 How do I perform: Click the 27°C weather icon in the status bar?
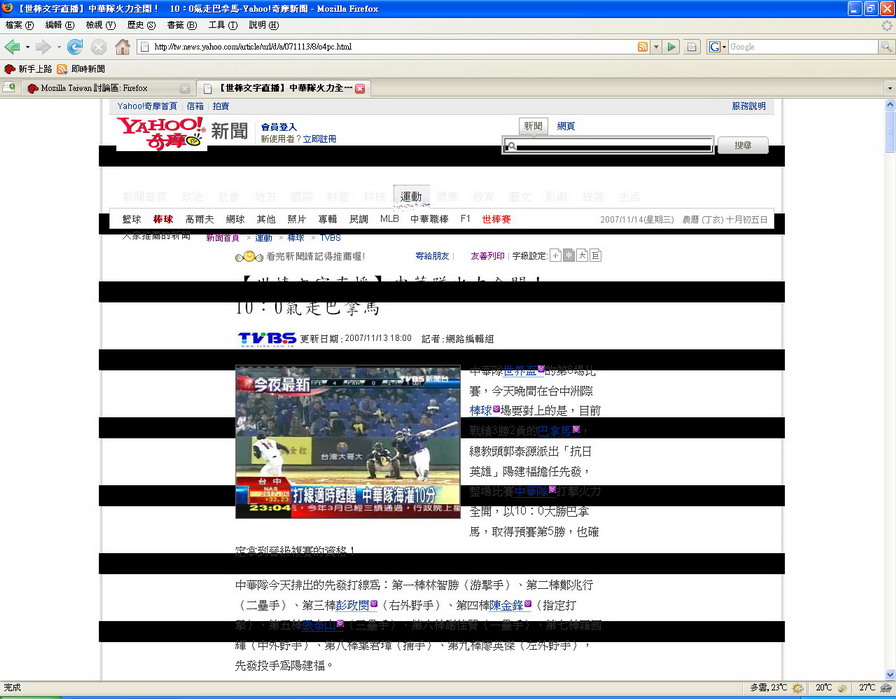(x=886, y=688)
